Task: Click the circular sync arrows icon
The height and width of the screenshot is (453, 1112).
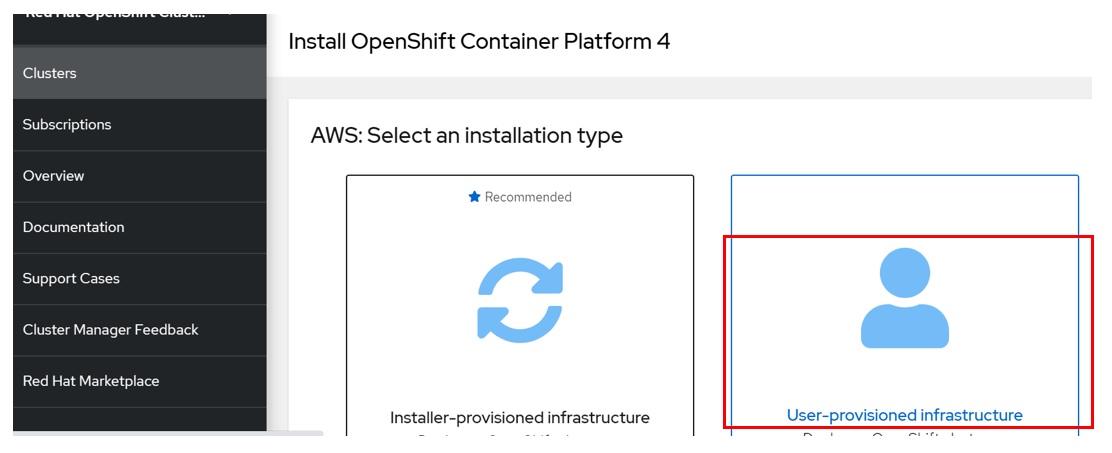Action: 520,300
